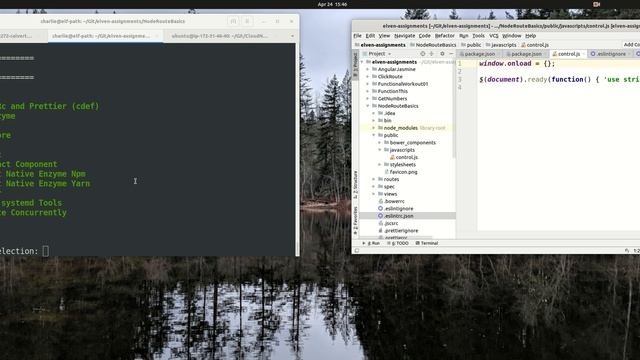This screenshot has width=640, height=360.
Task: Select the control.js editor tab
Action: [x=569, y=54]
